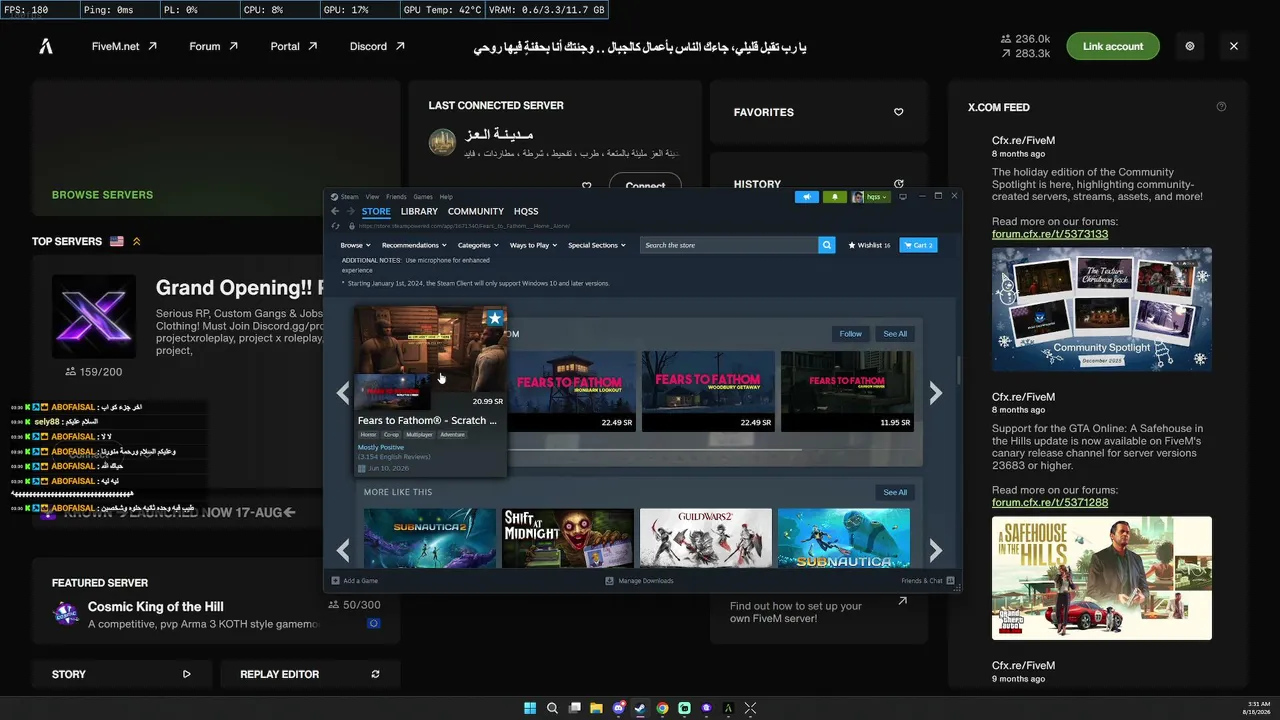The width and height of the screenshot is (1280, 720).
Task: Open the HQSS profile tab in Steam
Action: click(526, 211)
